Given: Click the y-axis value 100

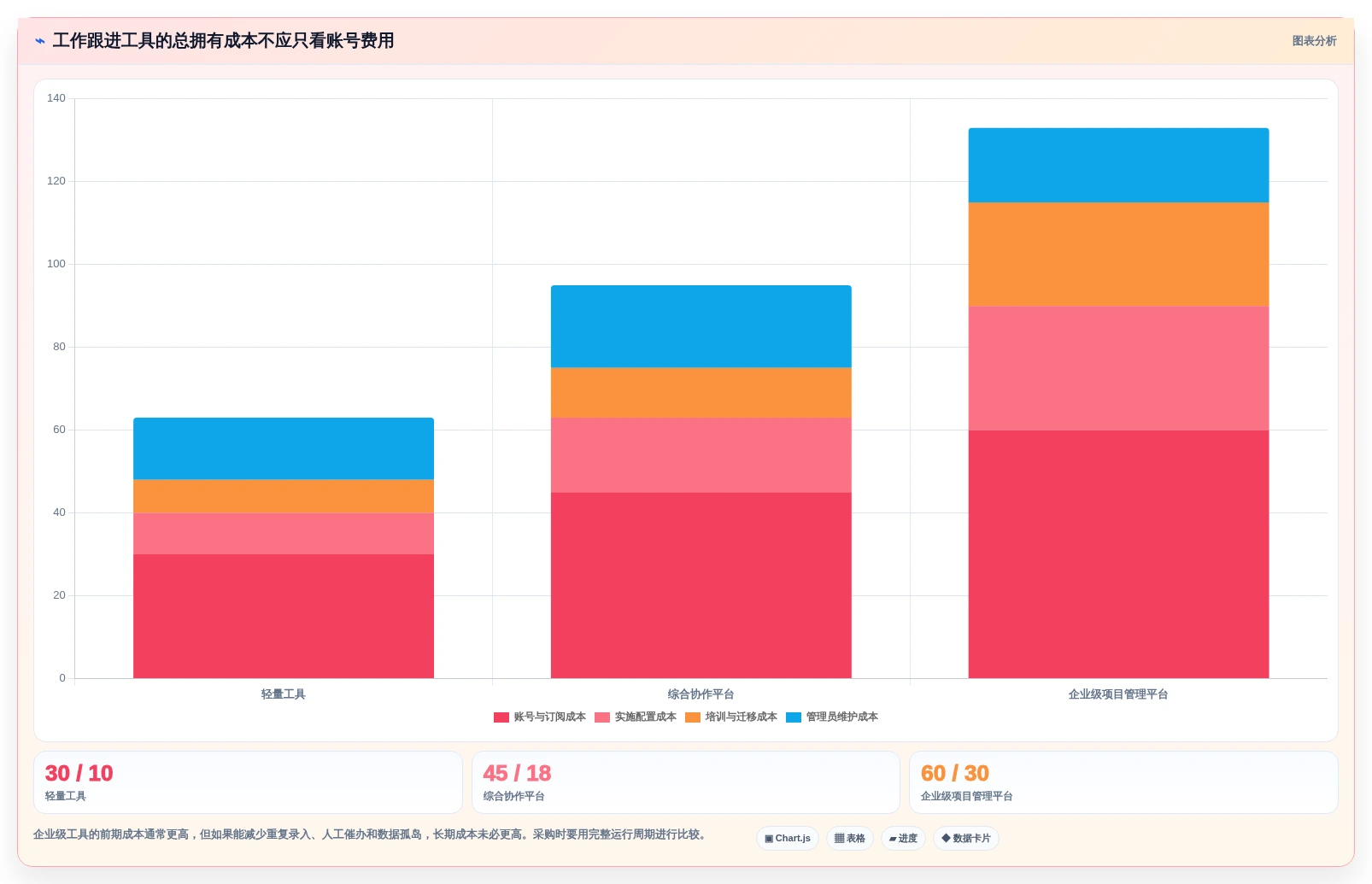Looking at the screenshot, I should (56, 264).
